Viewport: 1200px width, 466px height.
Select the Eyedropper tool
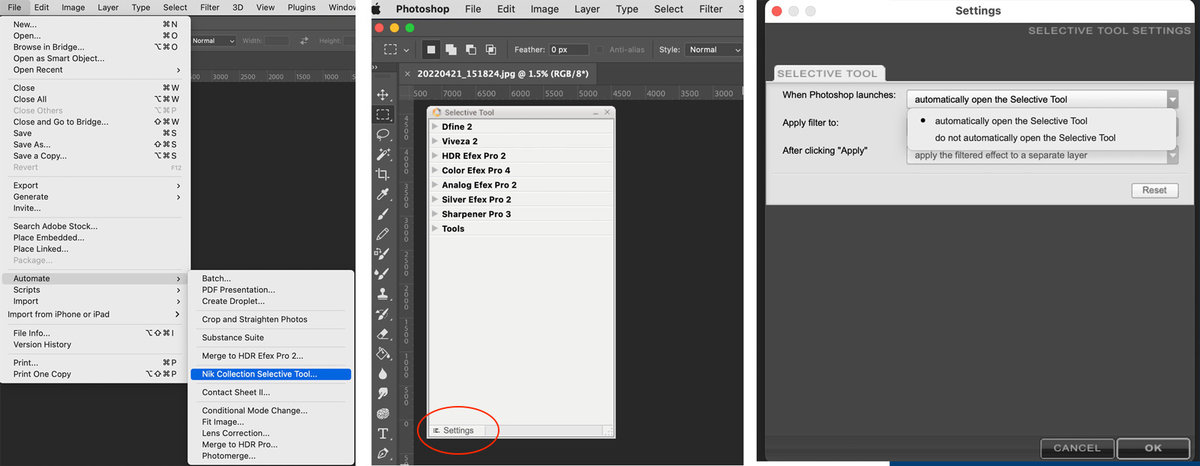(x=383, y=195)
